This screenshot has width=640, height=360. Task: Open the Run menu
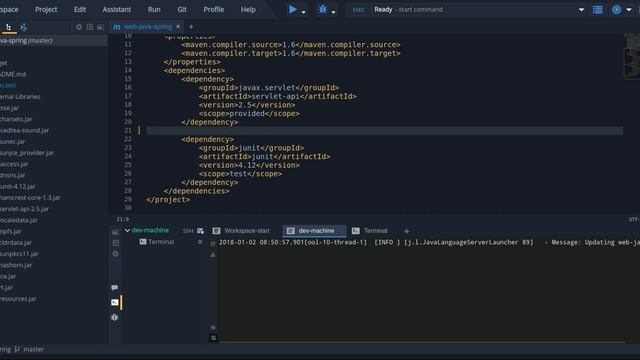(x=154, y=9)
